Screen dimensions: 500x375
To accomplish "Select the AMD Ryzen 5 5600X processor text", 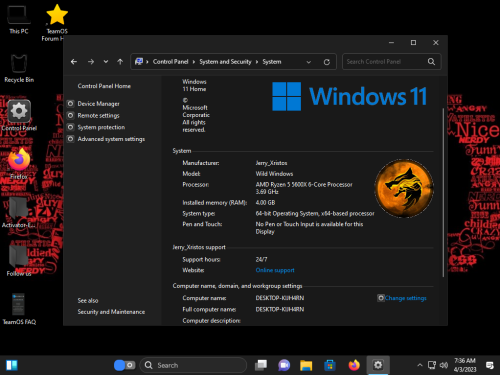I will pos(304,188).
